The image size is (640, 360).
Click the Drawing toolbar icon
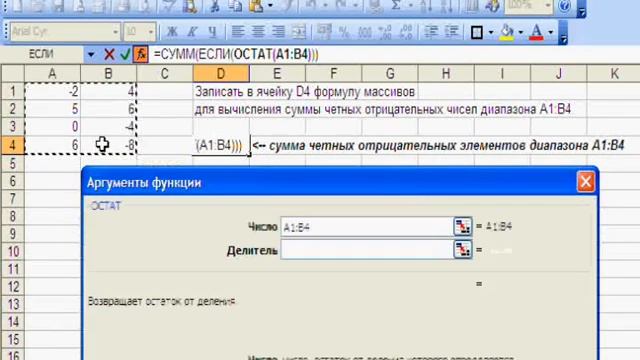pyautogui.click(x=493, y=6)
